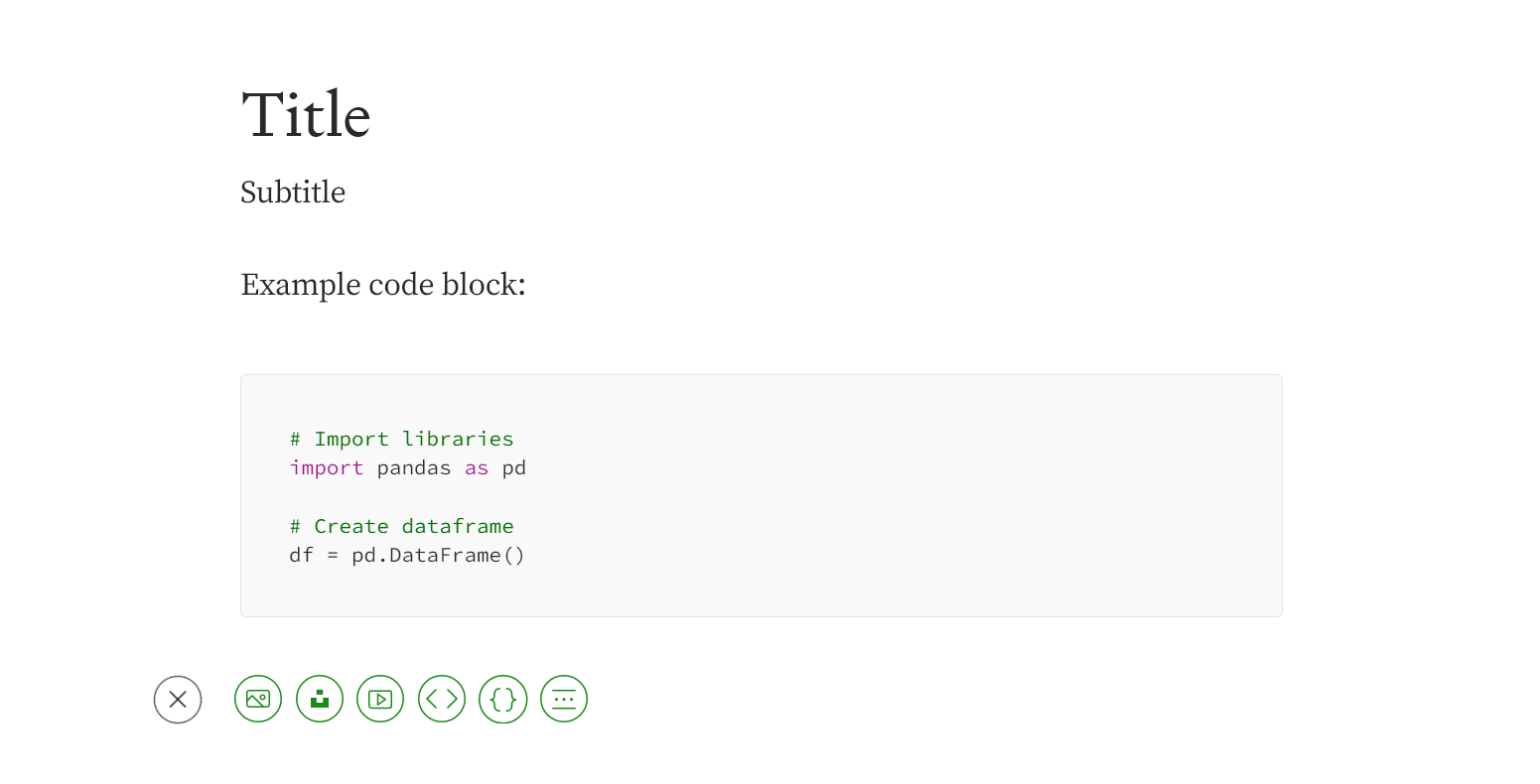Add a video to the story
1540x784 pixels.
380,700
